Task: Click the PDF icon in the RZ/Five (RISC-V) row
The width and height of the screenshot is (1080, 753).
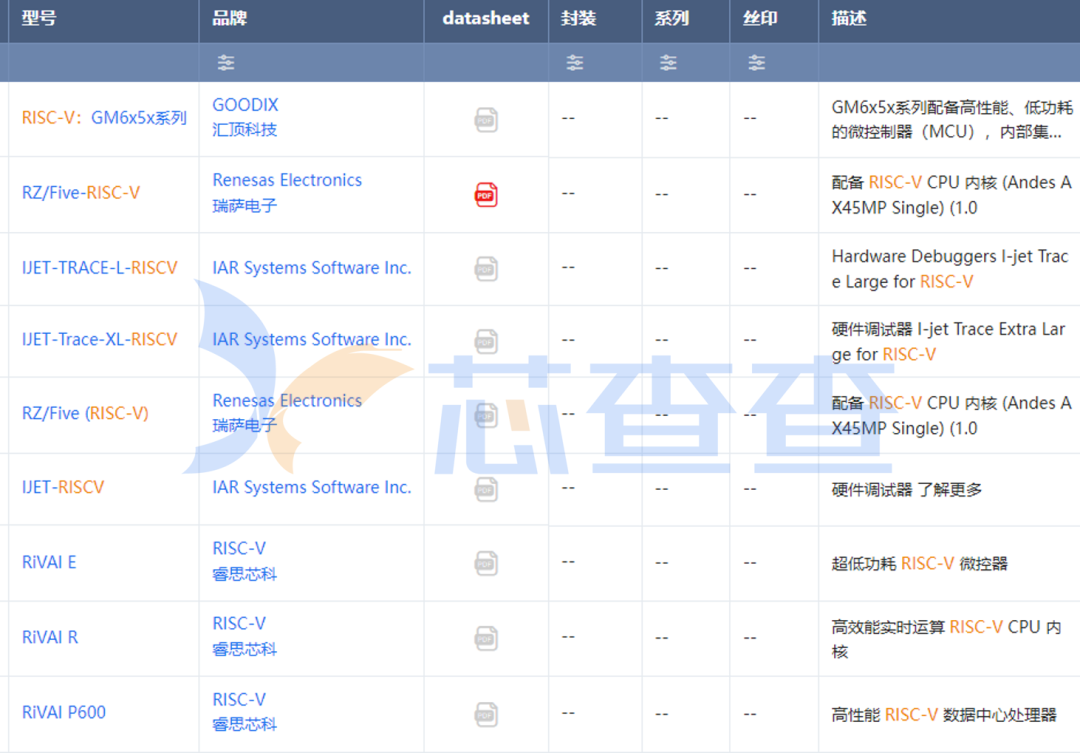Action: click(486, 415)
